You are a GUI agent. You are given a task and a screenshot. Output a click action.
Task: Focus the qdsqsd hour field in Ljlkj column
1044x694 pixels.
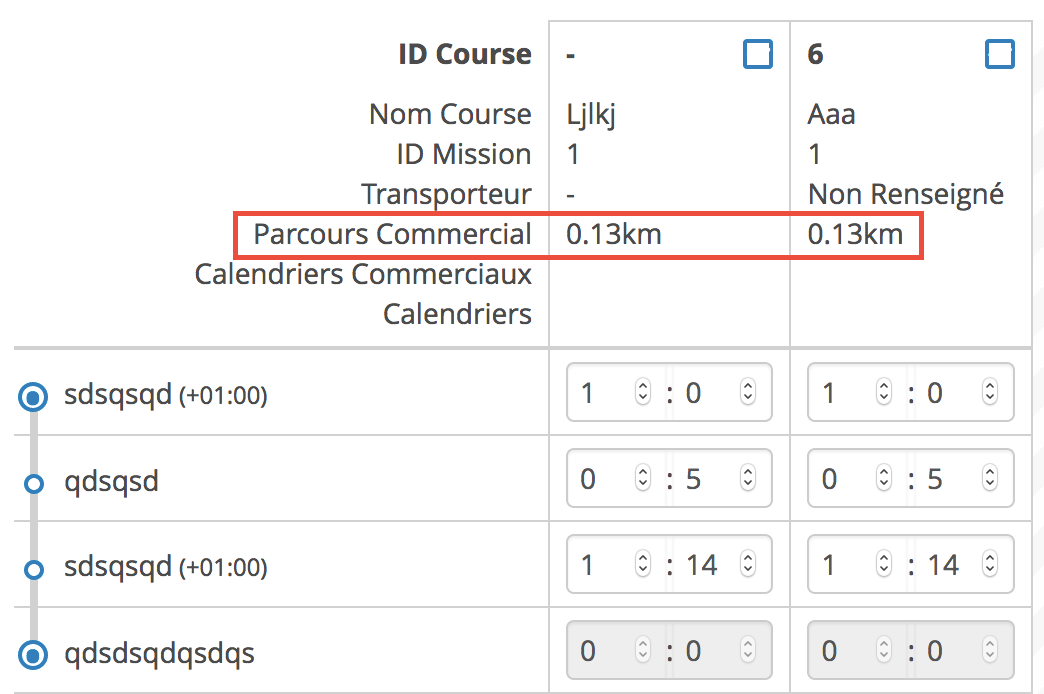602,480
